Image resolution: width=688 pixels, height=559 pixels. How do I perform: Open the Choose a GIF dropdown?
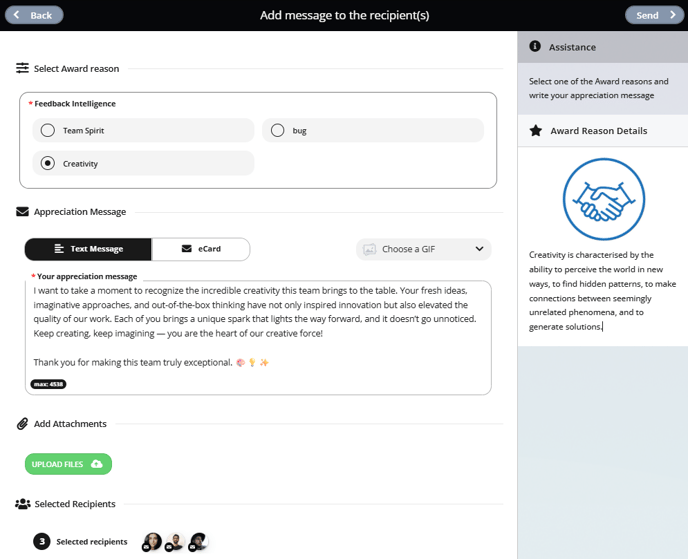(x=423, y=249)
